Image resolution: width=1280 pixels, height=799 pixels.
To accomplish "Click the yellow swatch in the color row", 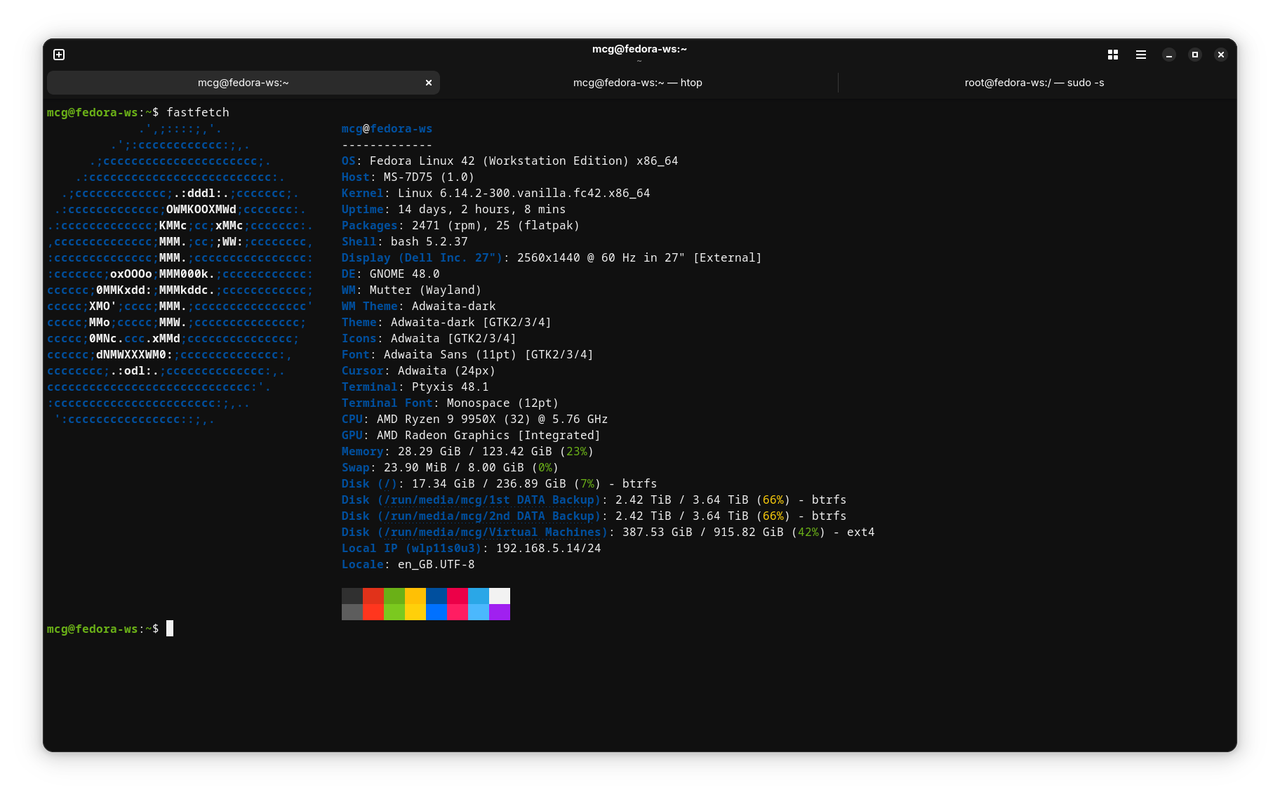I will click(x=416, y=603).
